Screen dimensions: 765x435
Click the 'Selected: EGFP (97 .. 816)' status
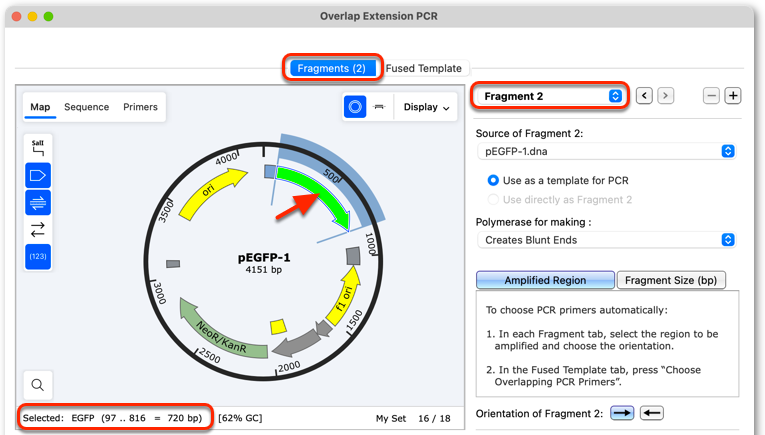[112, 418]
